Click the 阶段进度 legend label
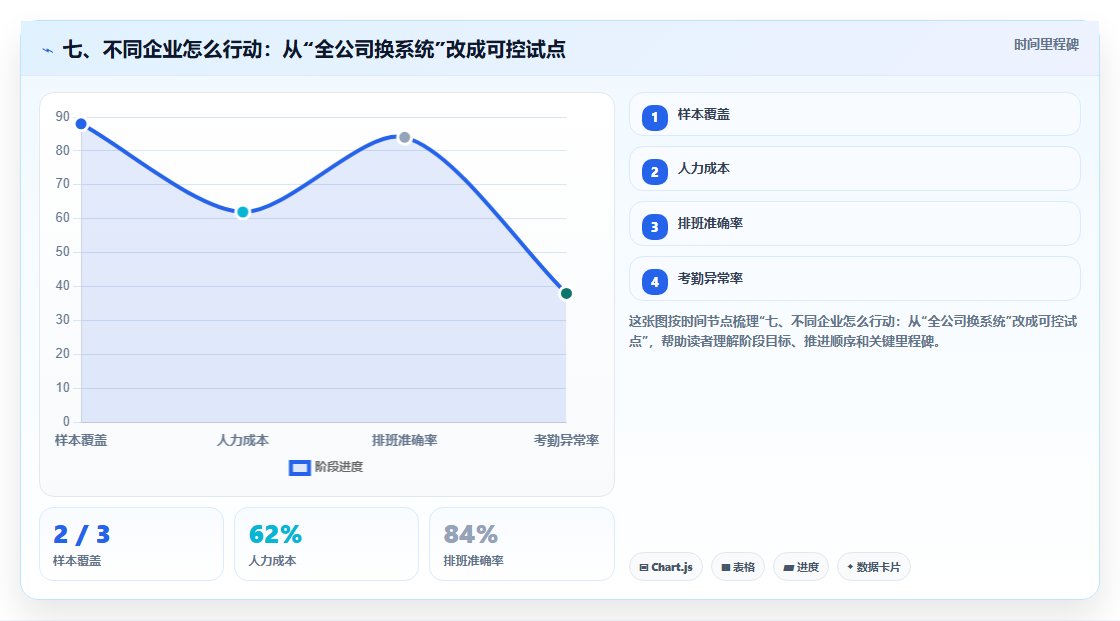 tap(339, 467)
